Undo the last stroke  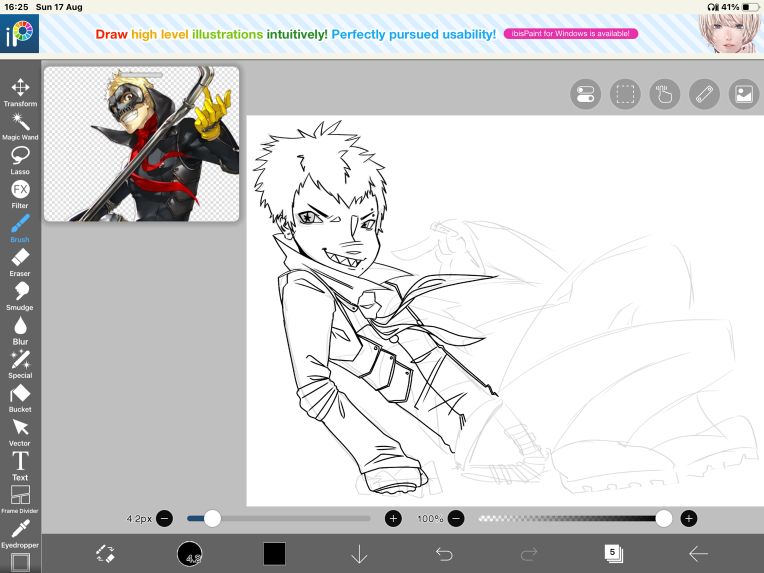(x=444, y=554)
